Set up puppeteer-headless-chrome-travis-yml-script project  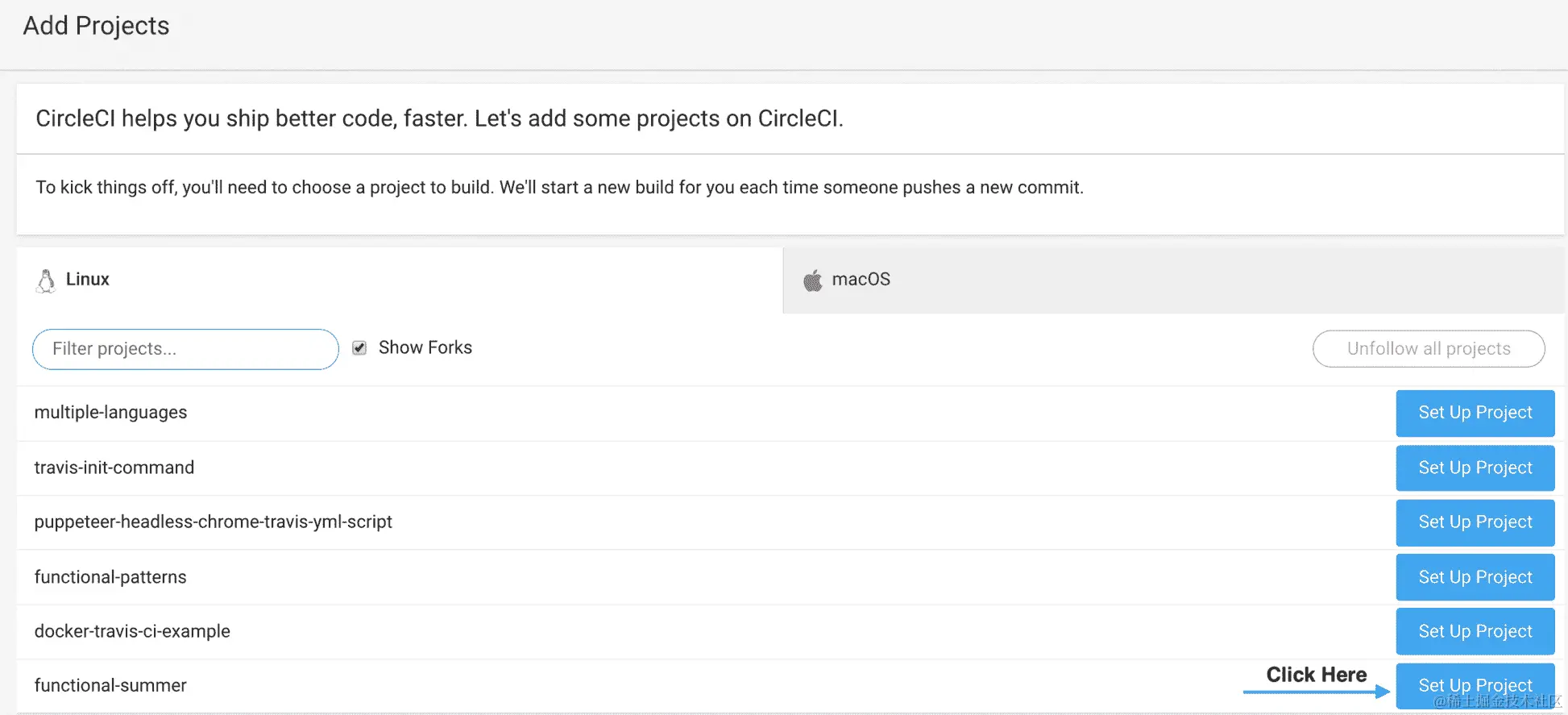(1475, 522)
